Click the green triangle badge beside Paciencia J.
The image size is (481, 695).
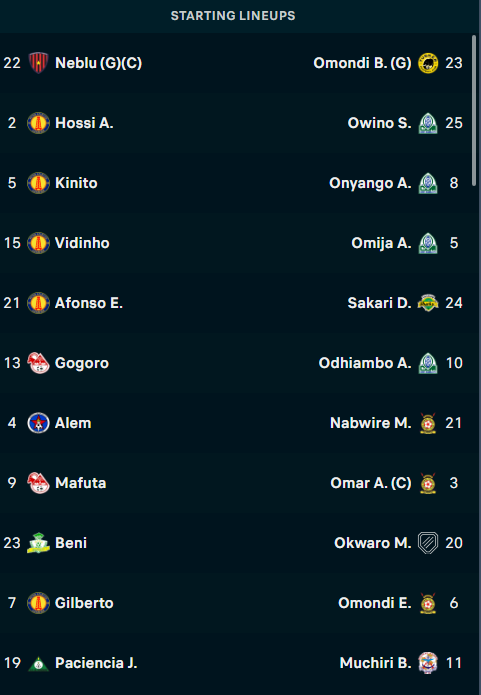coord(38,664)
